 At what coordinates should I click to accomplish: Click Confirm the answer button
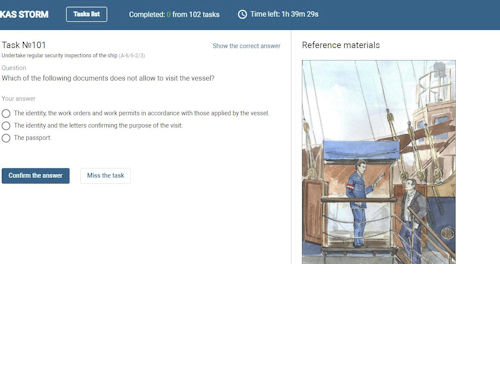point(36,176)
